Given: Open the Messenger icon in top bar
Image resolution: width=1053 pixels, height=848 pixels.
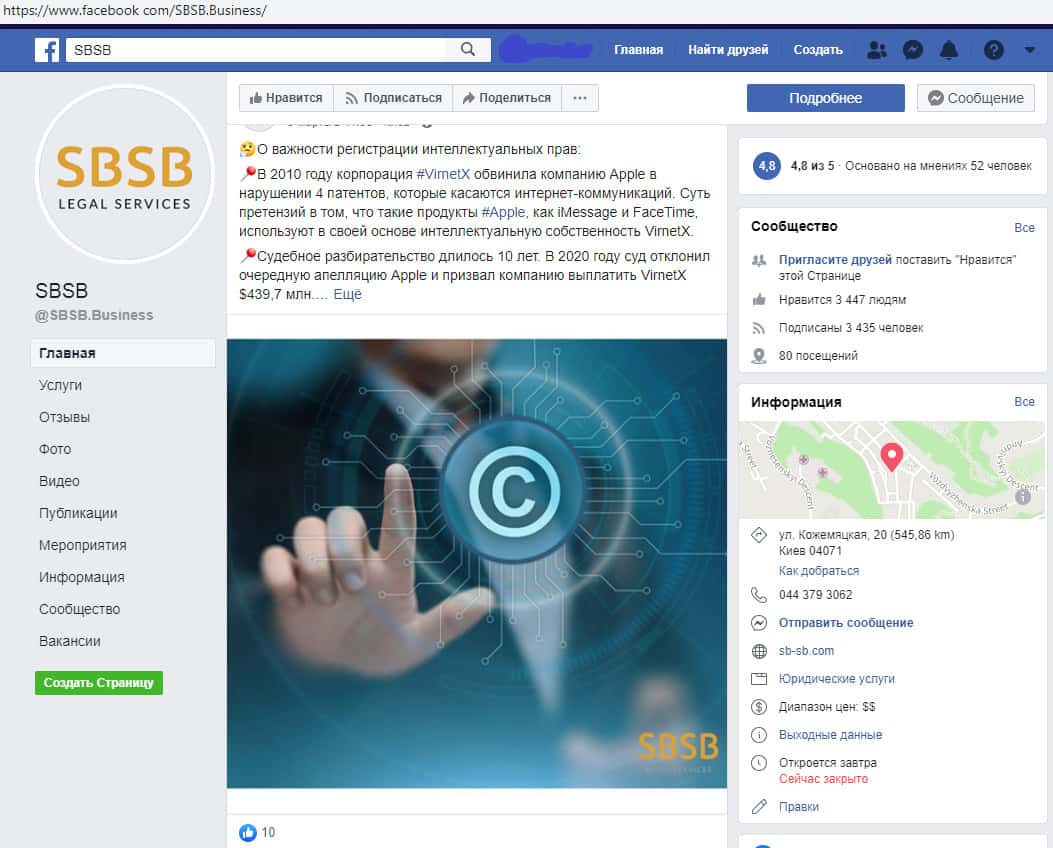Looking at the screenshot, I should (912, 50).
